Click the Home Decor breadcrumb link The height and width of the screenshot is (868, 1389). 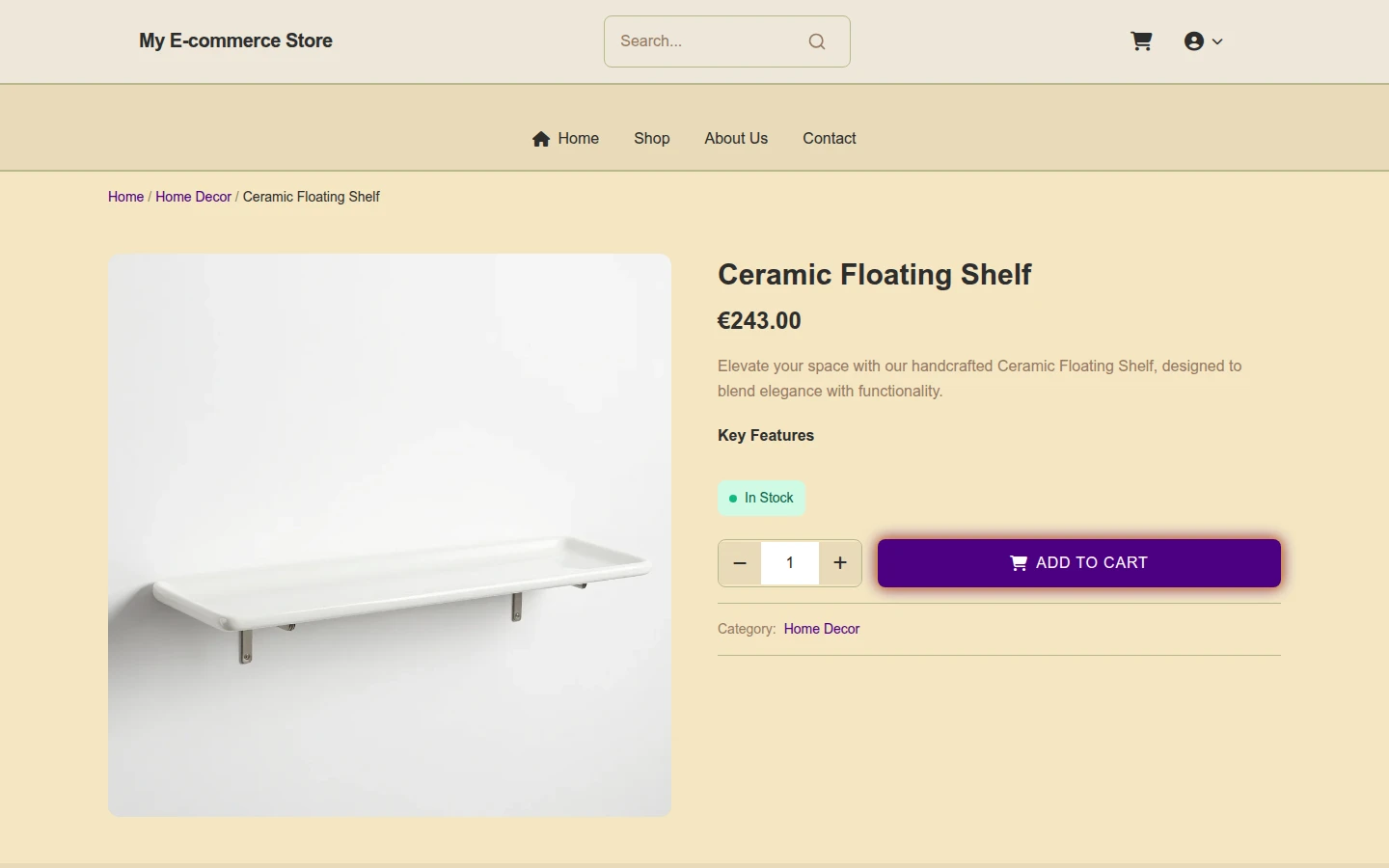coord(193,197)
